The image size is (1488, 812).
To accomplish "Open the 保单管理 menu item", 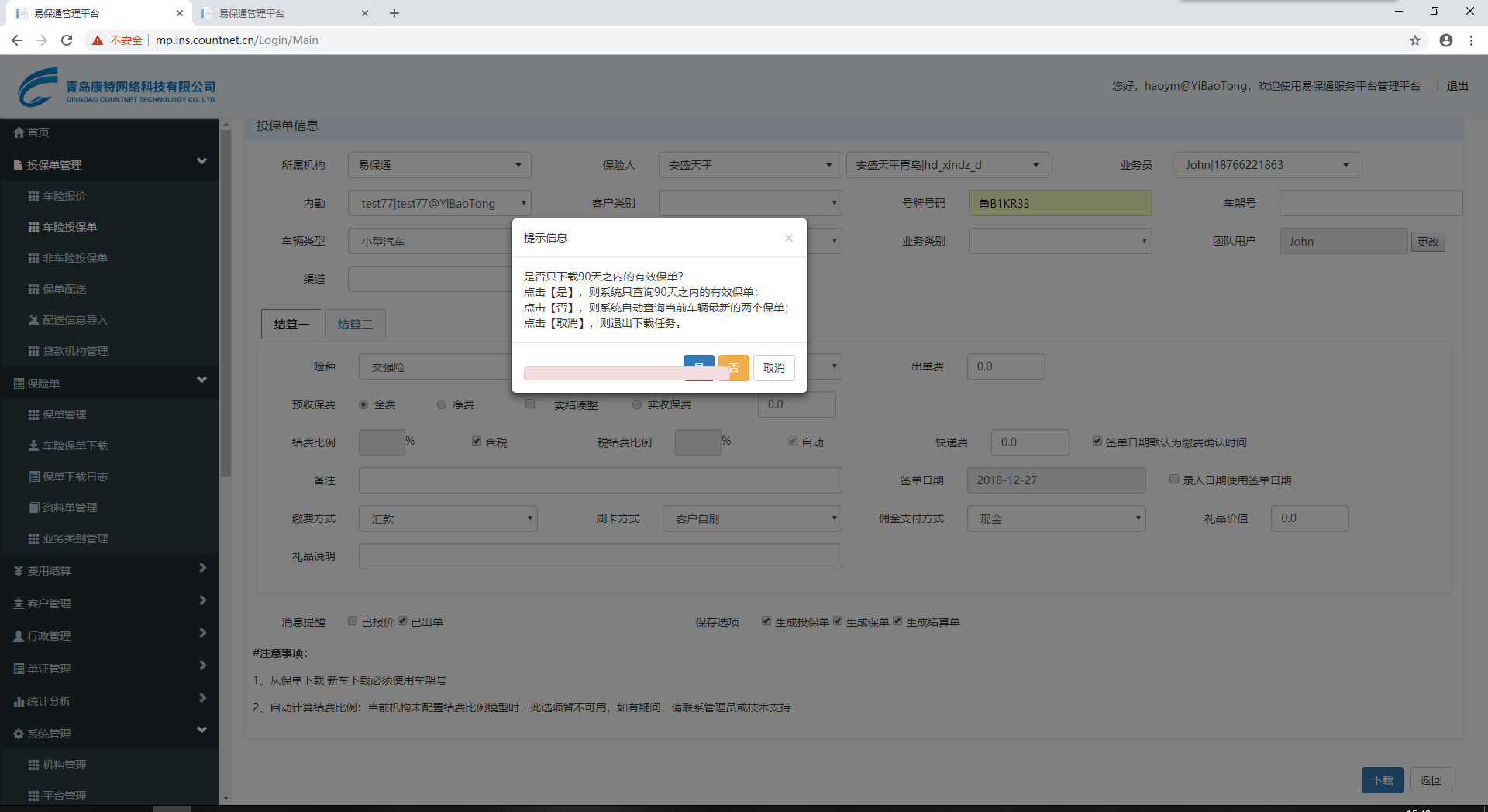I will point(64,415).
